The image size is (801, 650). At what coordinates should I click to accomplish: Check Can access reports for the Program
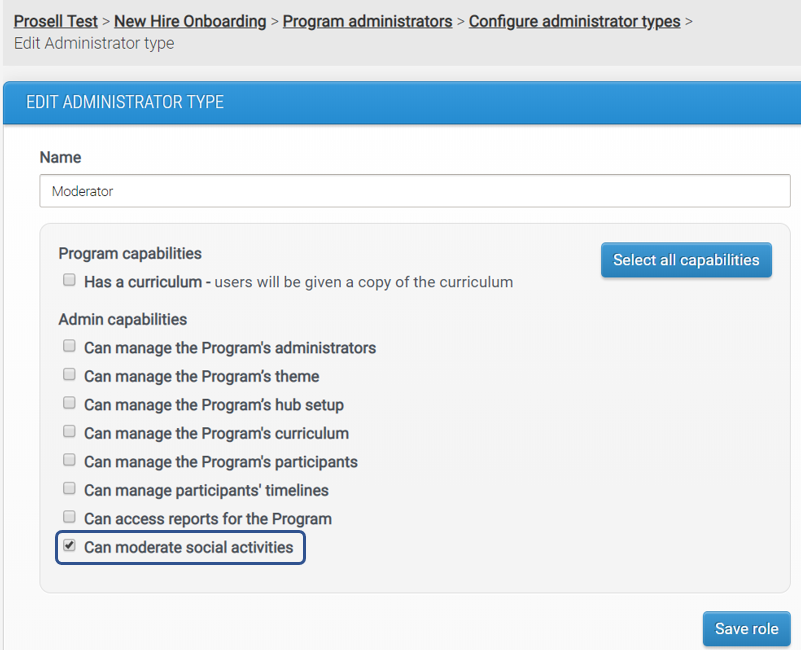[69, 517]
